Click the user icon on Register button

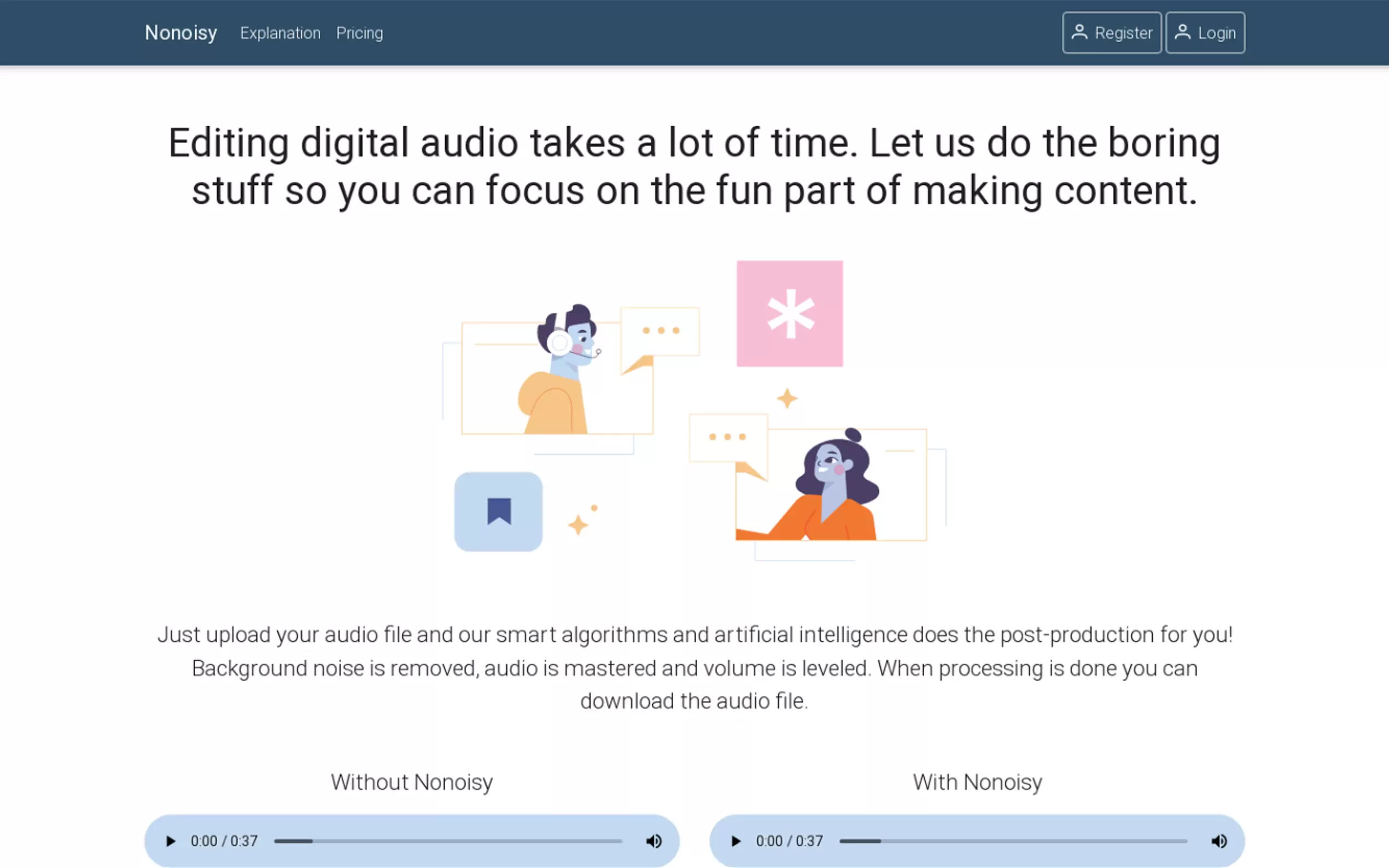[1079, 32]
